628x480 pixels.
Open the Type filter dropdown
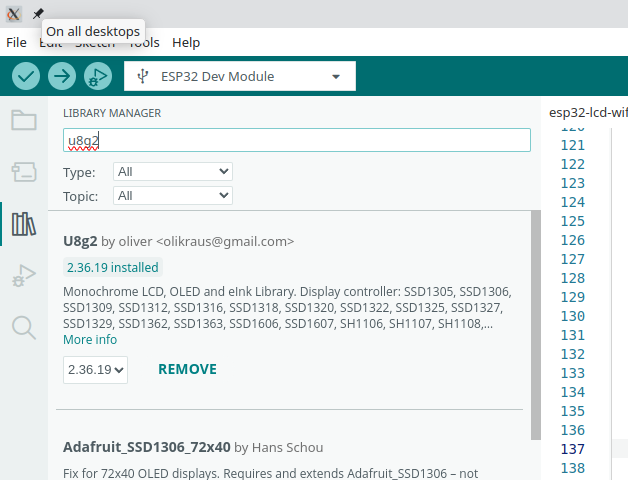tap(173, 172)
